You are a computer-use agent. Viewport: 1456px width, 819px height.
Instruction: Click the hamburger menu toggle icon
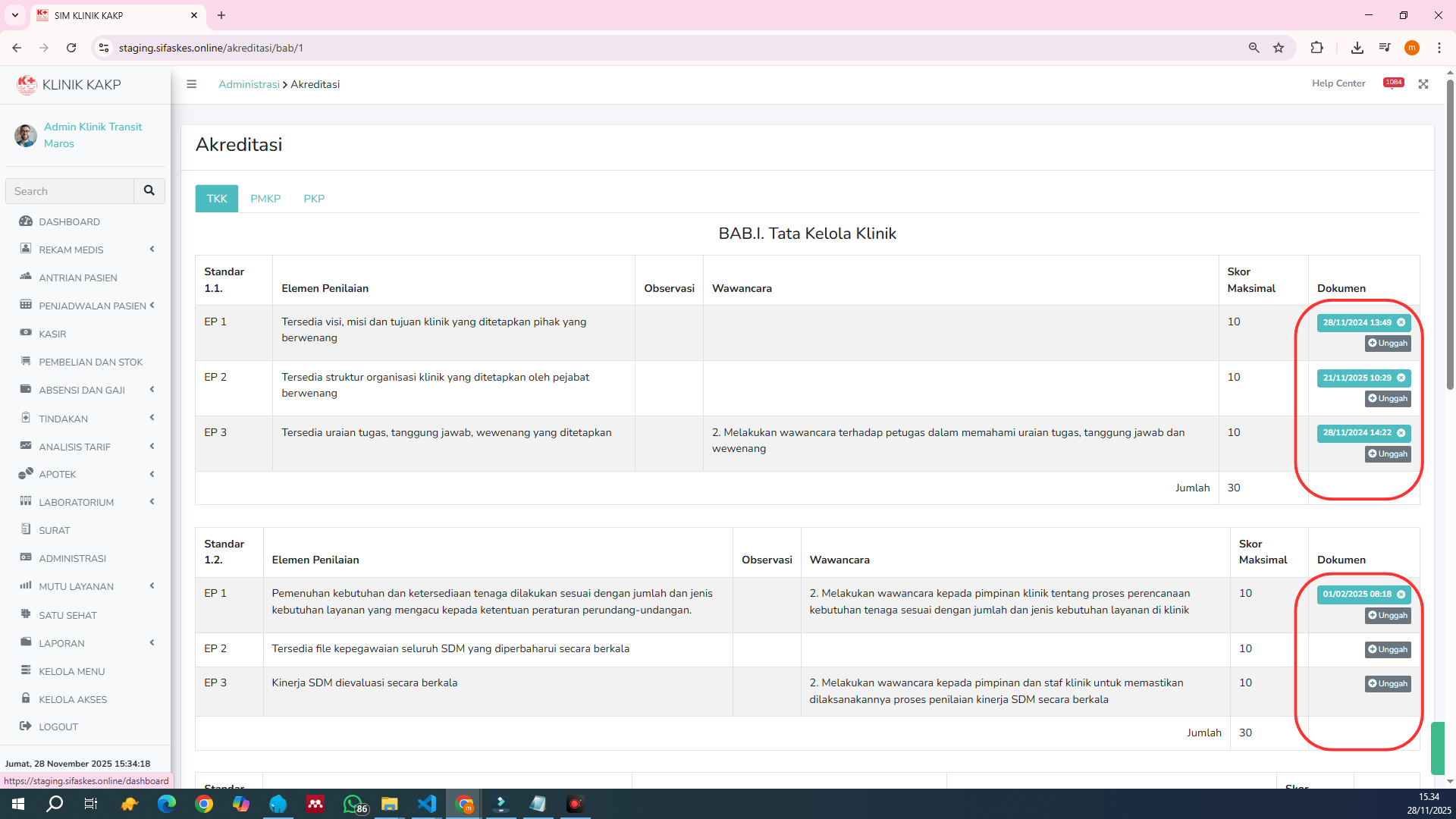(x=191, y=84)
